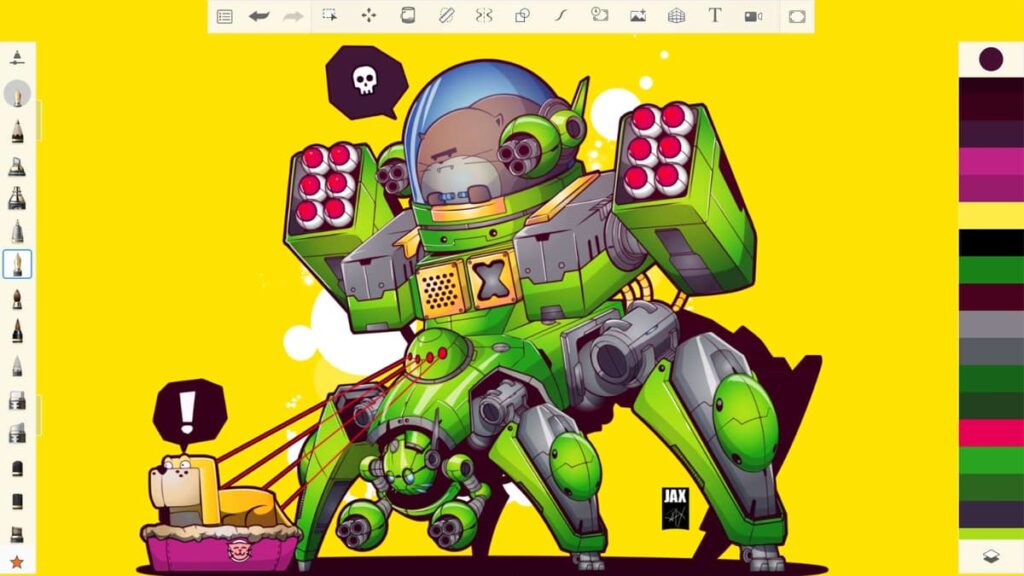
Task: Click the dark purple active color circle
Action: [x=990, y=60]
